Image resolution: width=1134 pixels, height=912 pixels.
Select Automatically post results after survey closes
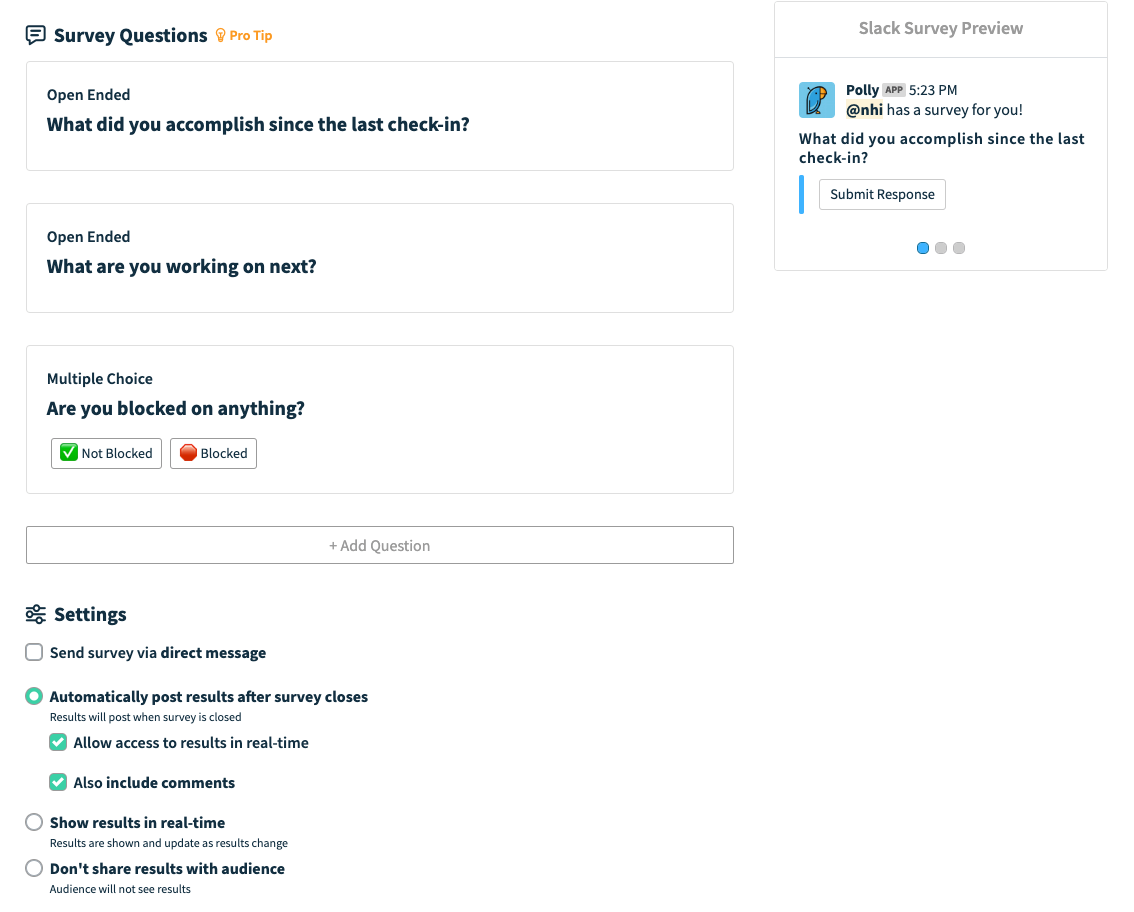(34, 696)
